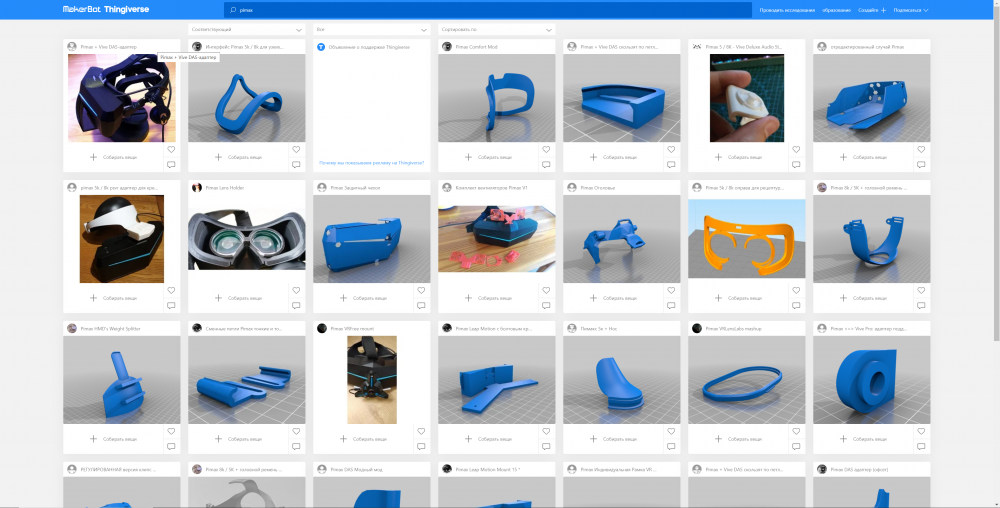Click the Pimax 5 / 8K - Vive Deluxe Audio title
This screenshot has width=1000, height=508.
tap(744, 47)
